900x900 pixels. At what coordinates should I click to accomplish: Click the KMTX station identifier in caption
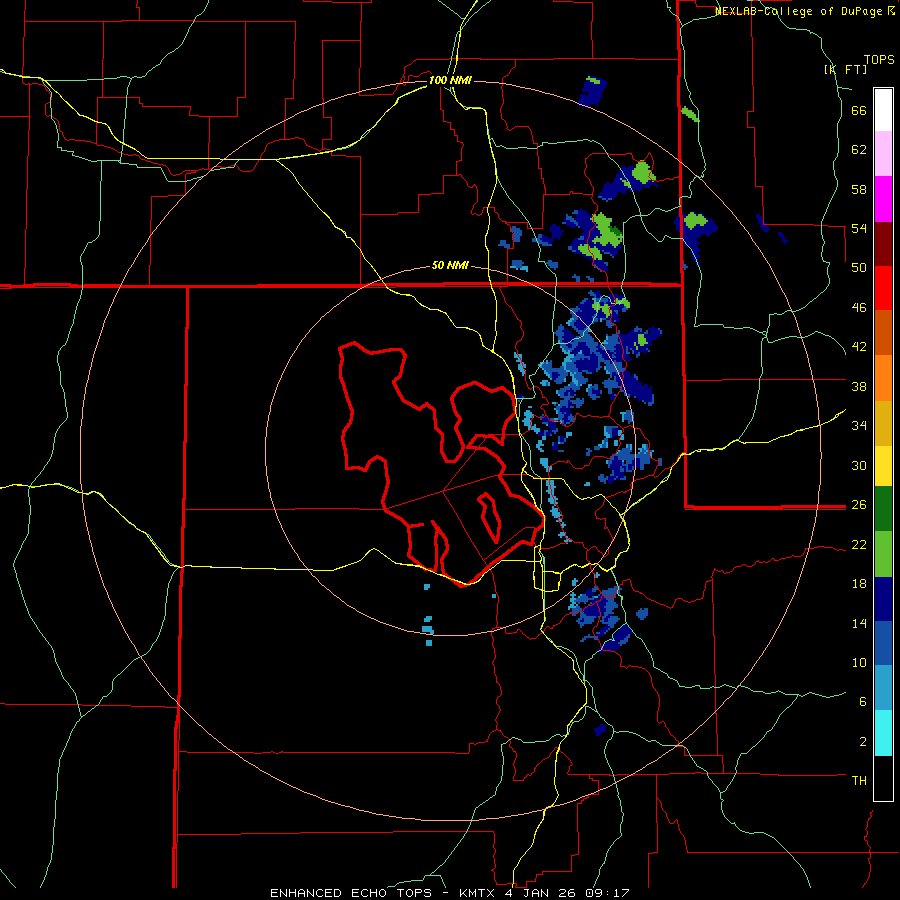[x=476, y=893]
